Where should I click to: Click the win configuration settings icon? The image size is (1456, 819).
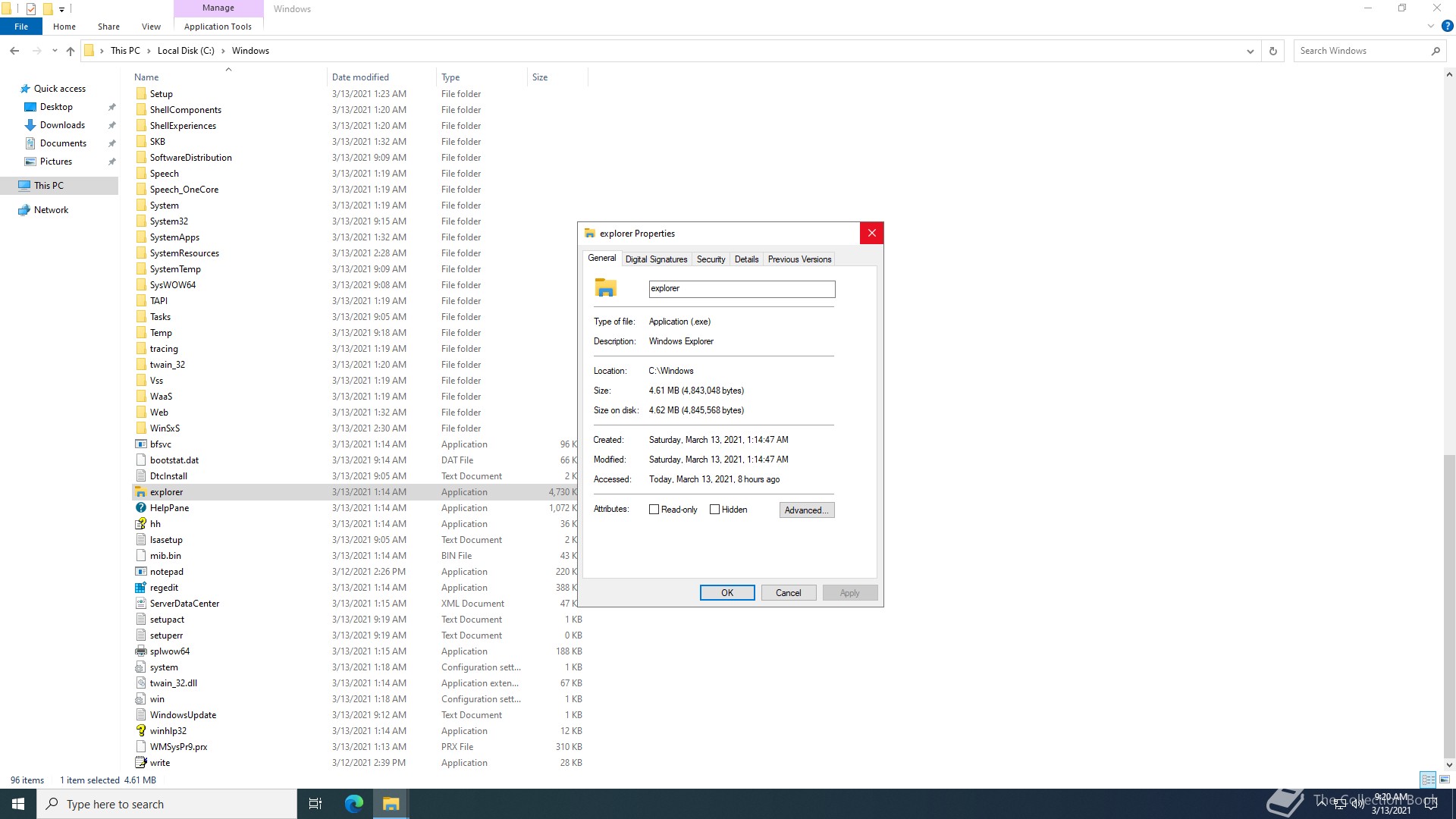141,699
